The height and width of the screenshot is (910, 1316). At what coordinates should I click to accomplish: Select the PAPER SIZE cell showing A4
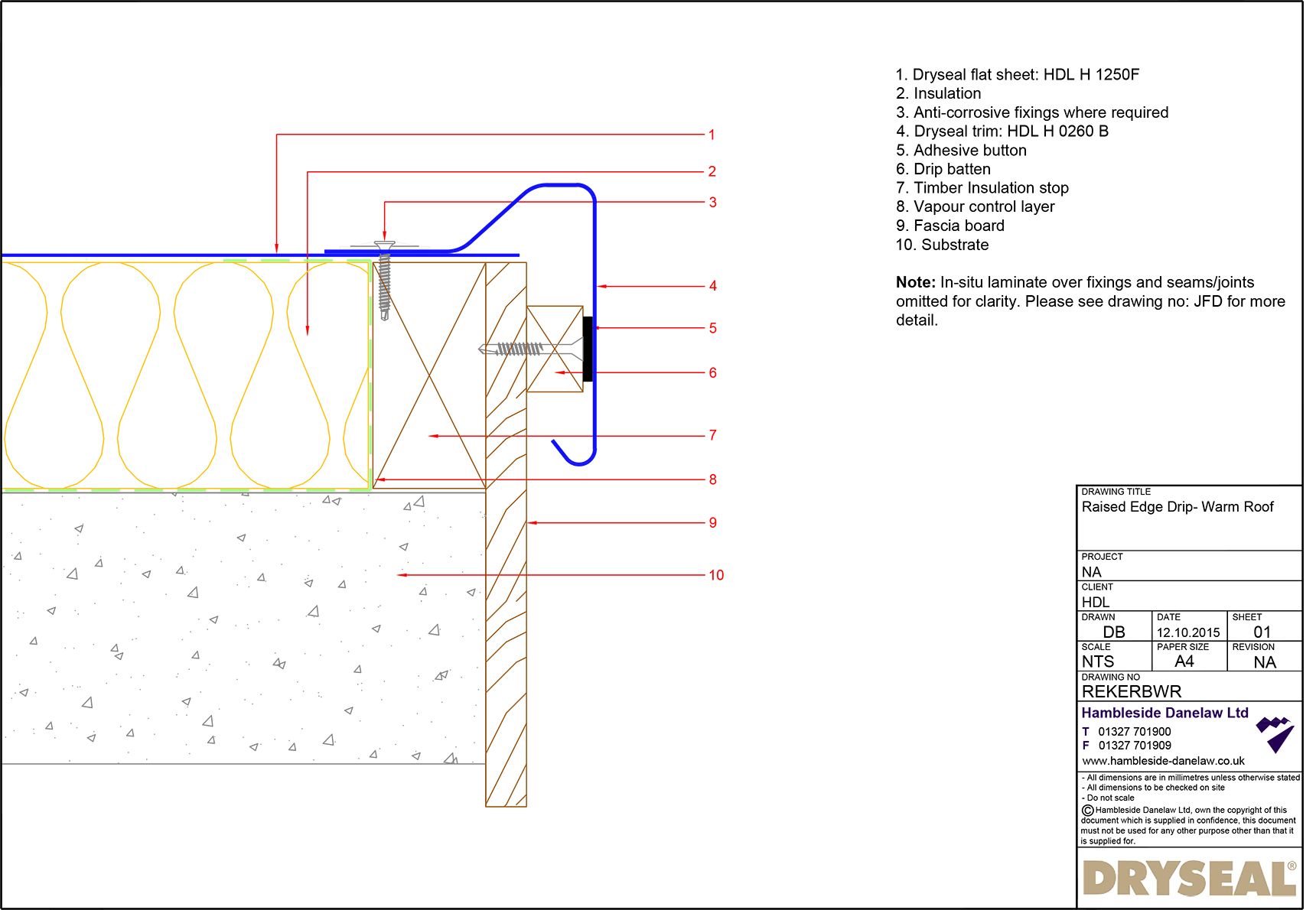point(1184,661)
